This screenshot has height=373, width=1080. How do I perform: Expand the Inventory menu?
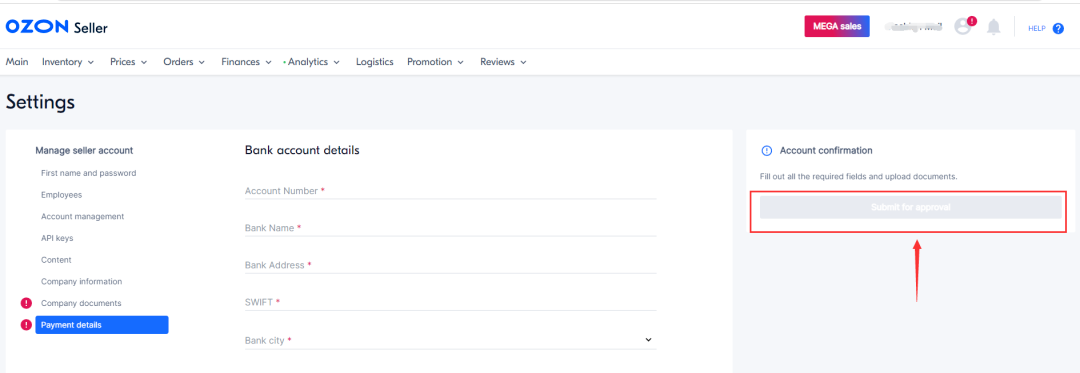[x=68, y=62]
